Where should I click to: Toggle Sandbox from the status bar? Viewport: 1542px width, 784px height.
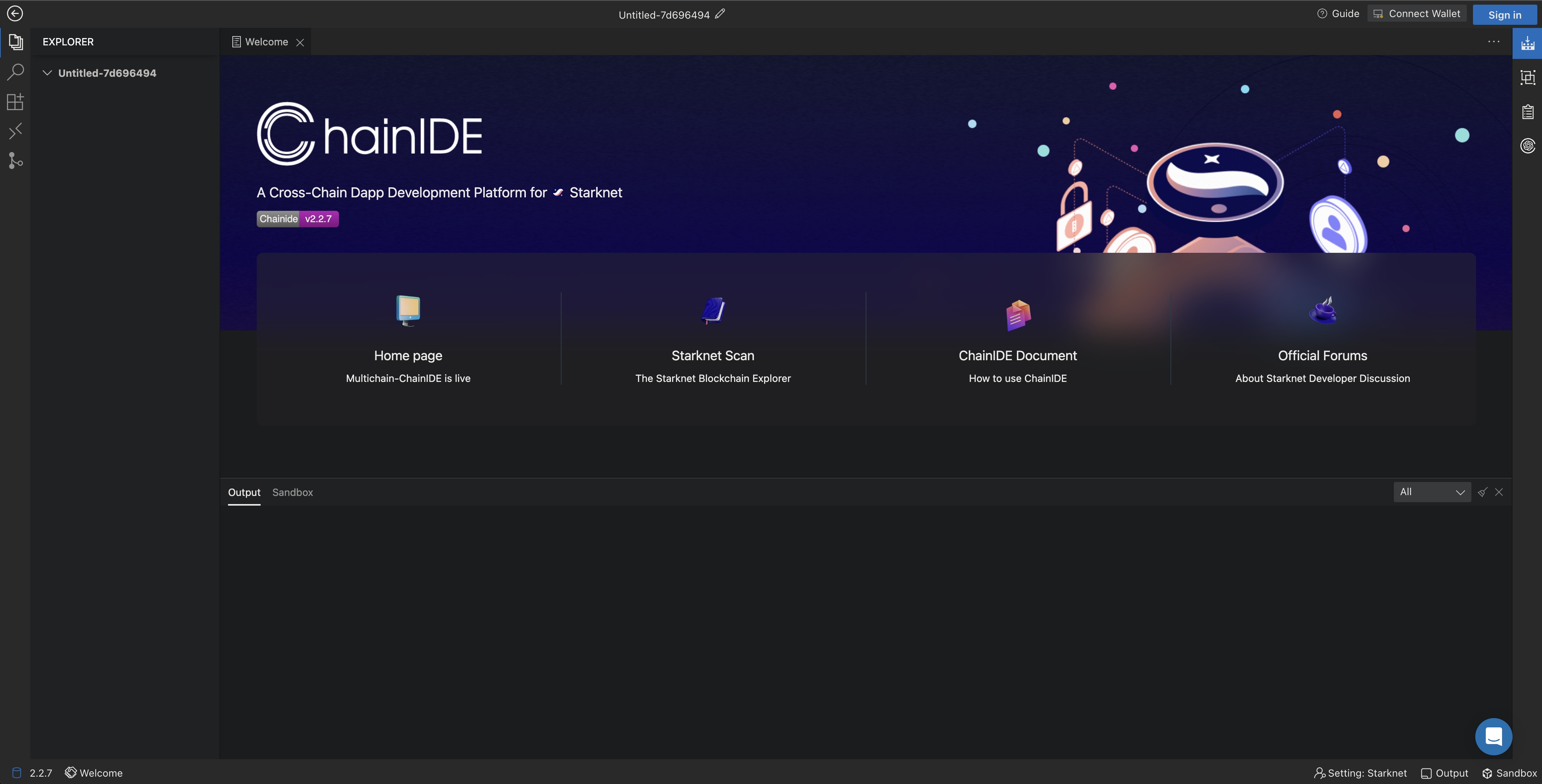[1509, 773]
